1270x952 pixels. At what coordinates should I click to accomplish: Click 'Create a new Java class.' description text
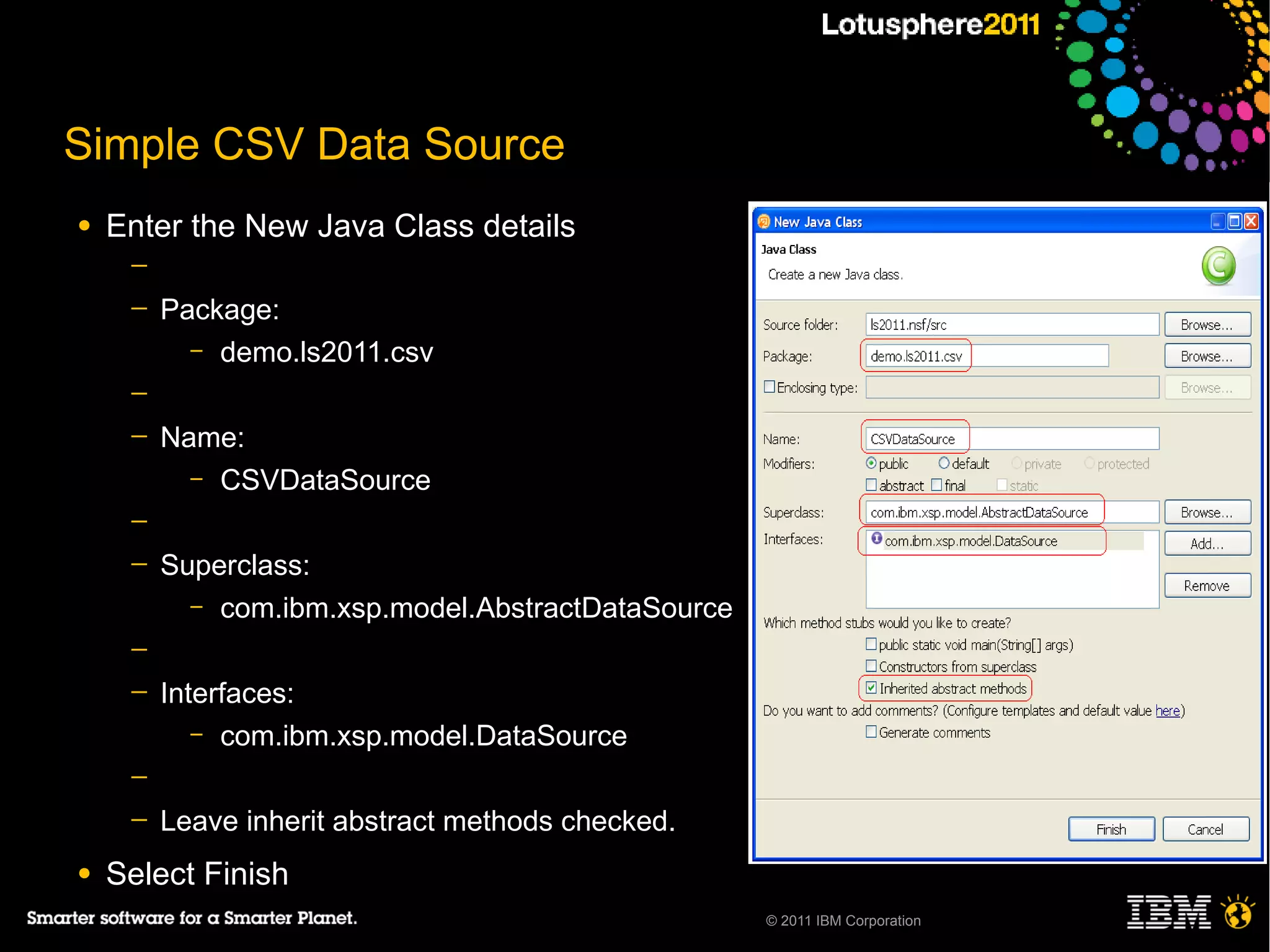click(835, 275)
